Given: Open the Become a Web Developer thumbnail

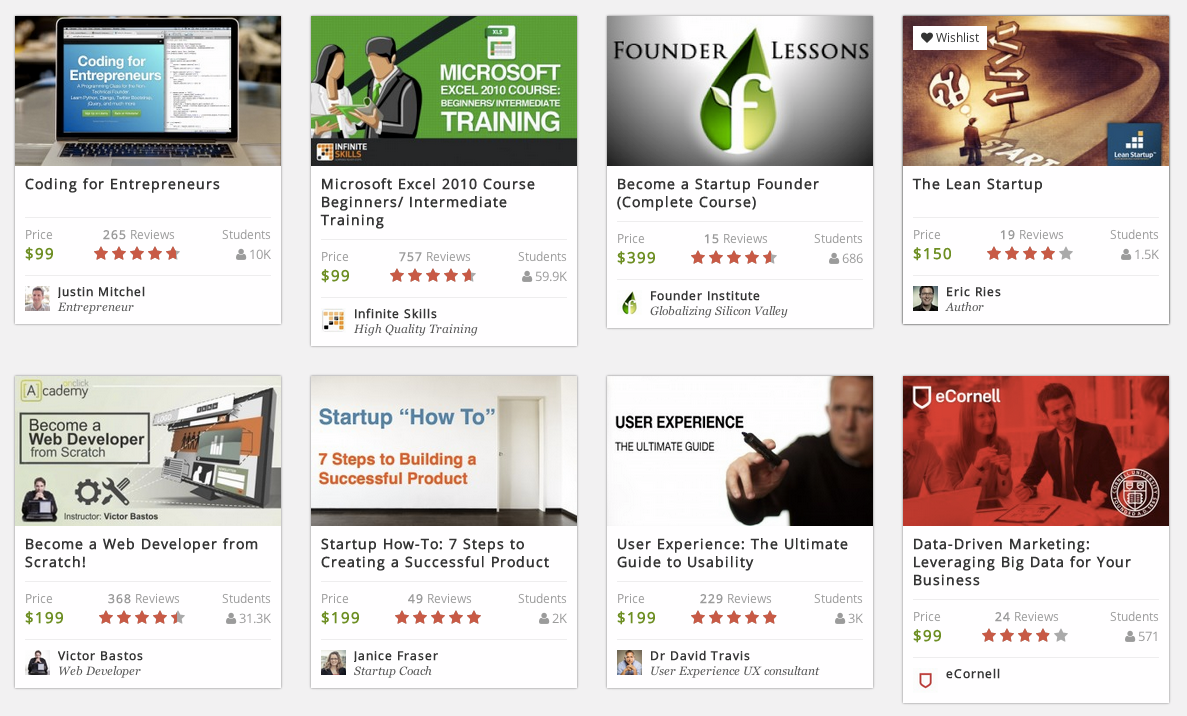Looking at the screenshot, I should pos(148,450).
